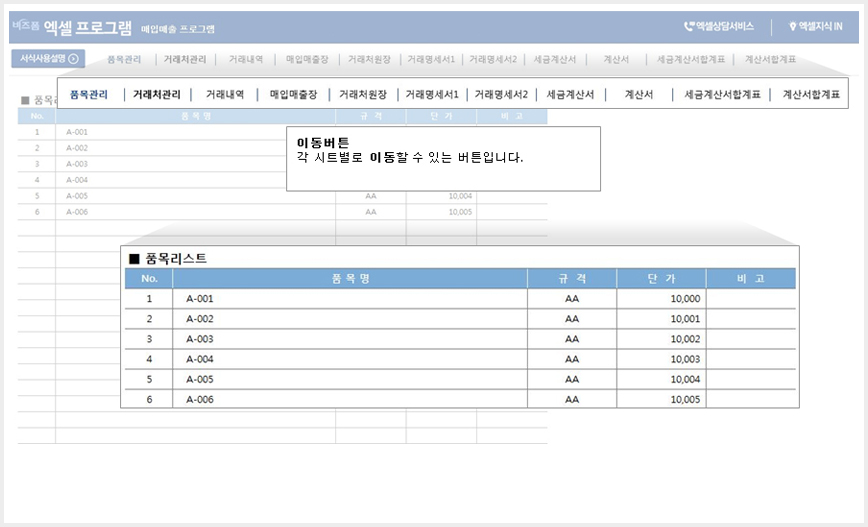The image size is (868, 527).
Task: Select price 10,005 in enlarged 품목리스트 table
Action: tap(662, 399)
